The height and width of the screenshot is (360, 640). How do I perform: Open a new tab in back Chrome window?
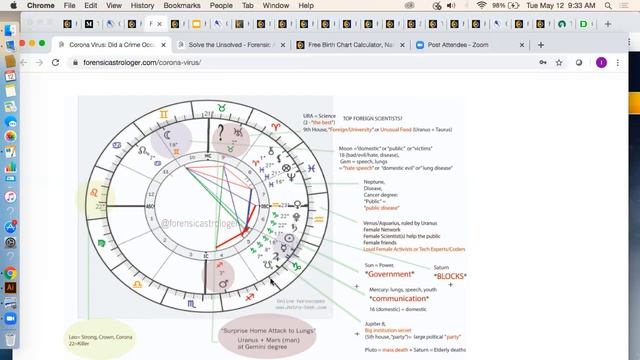(x=608, y=24)
